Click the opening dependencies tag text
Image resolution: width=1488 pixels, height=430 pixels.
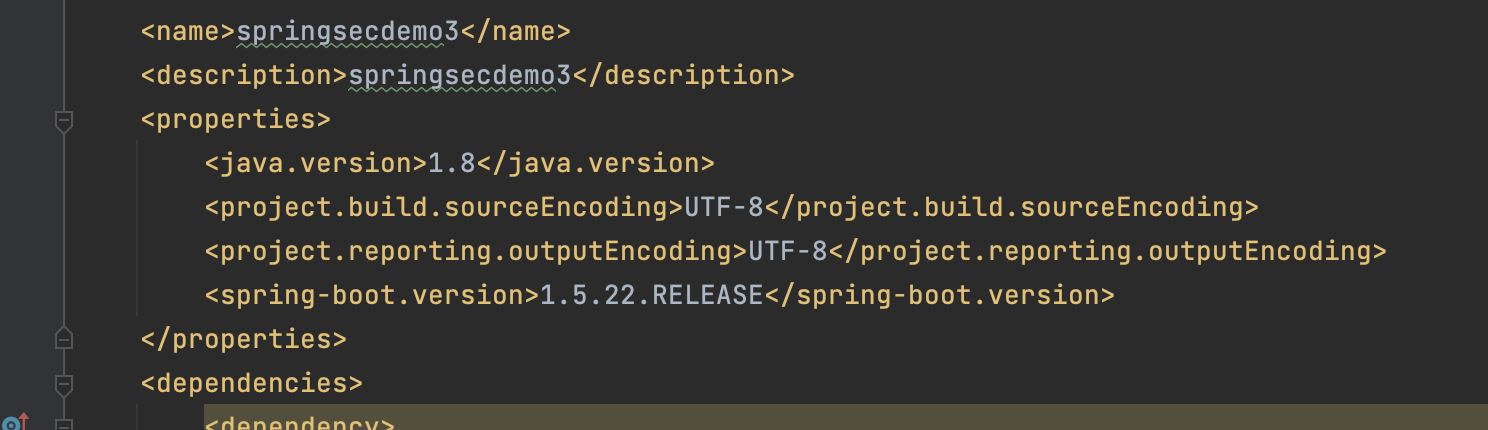tap(252, 383)
